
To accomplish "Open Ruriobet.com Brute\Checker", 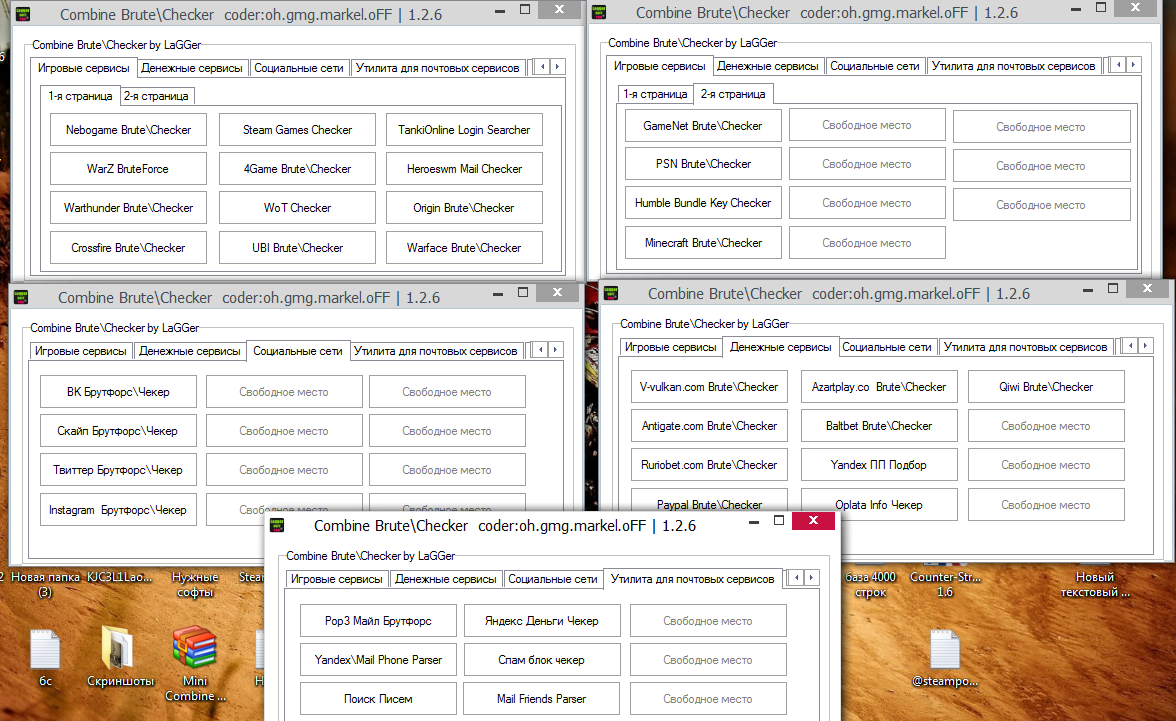I will (709, 465).
